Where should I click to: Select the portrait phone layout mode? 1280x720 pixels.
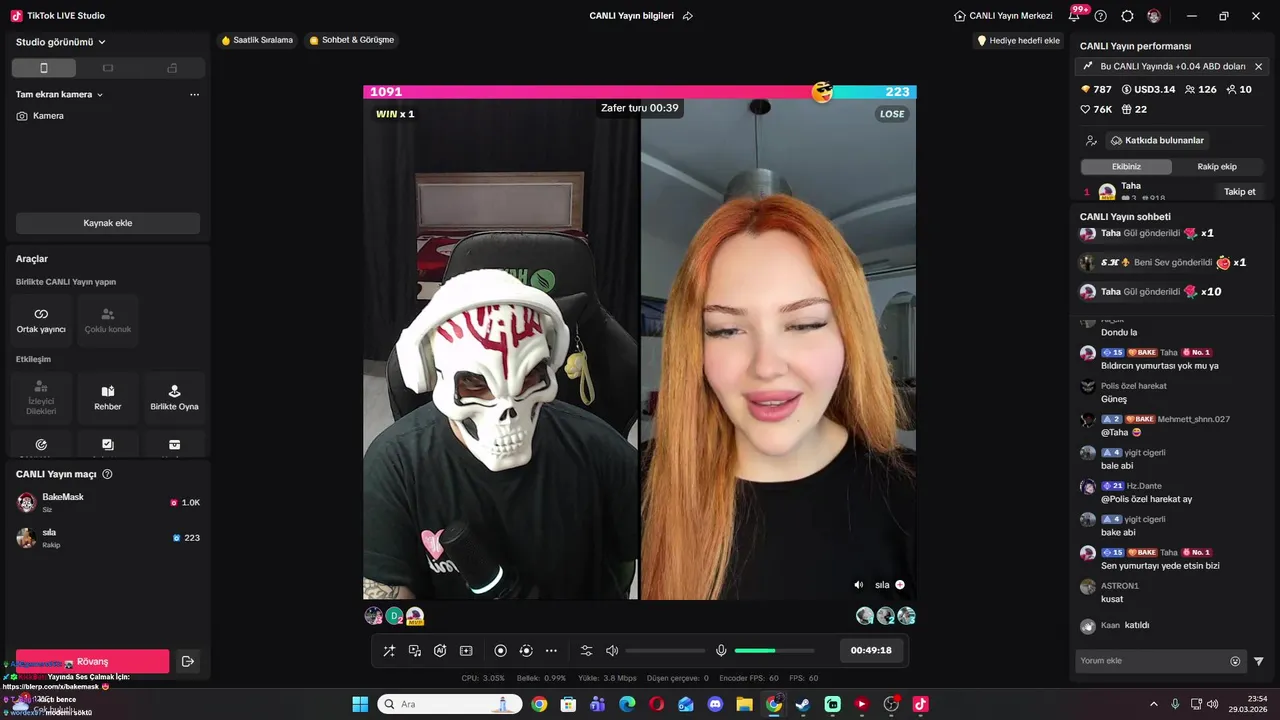pyautogui.click(x=44, y=68)
